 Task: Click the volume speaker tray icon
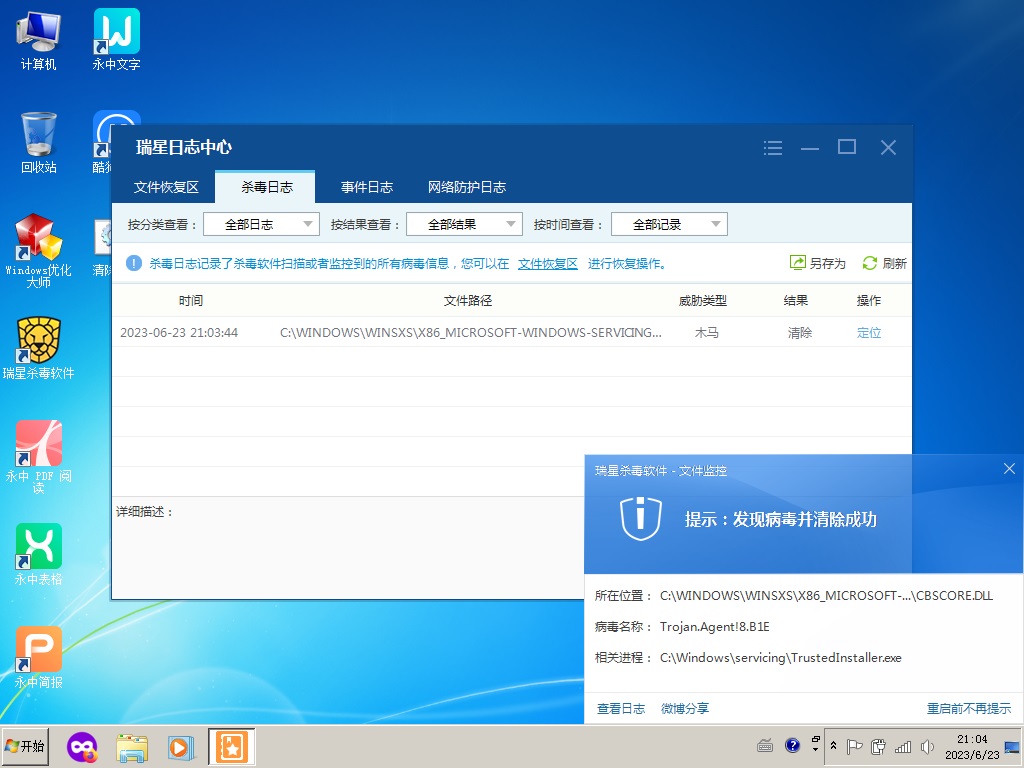[927, 746]
